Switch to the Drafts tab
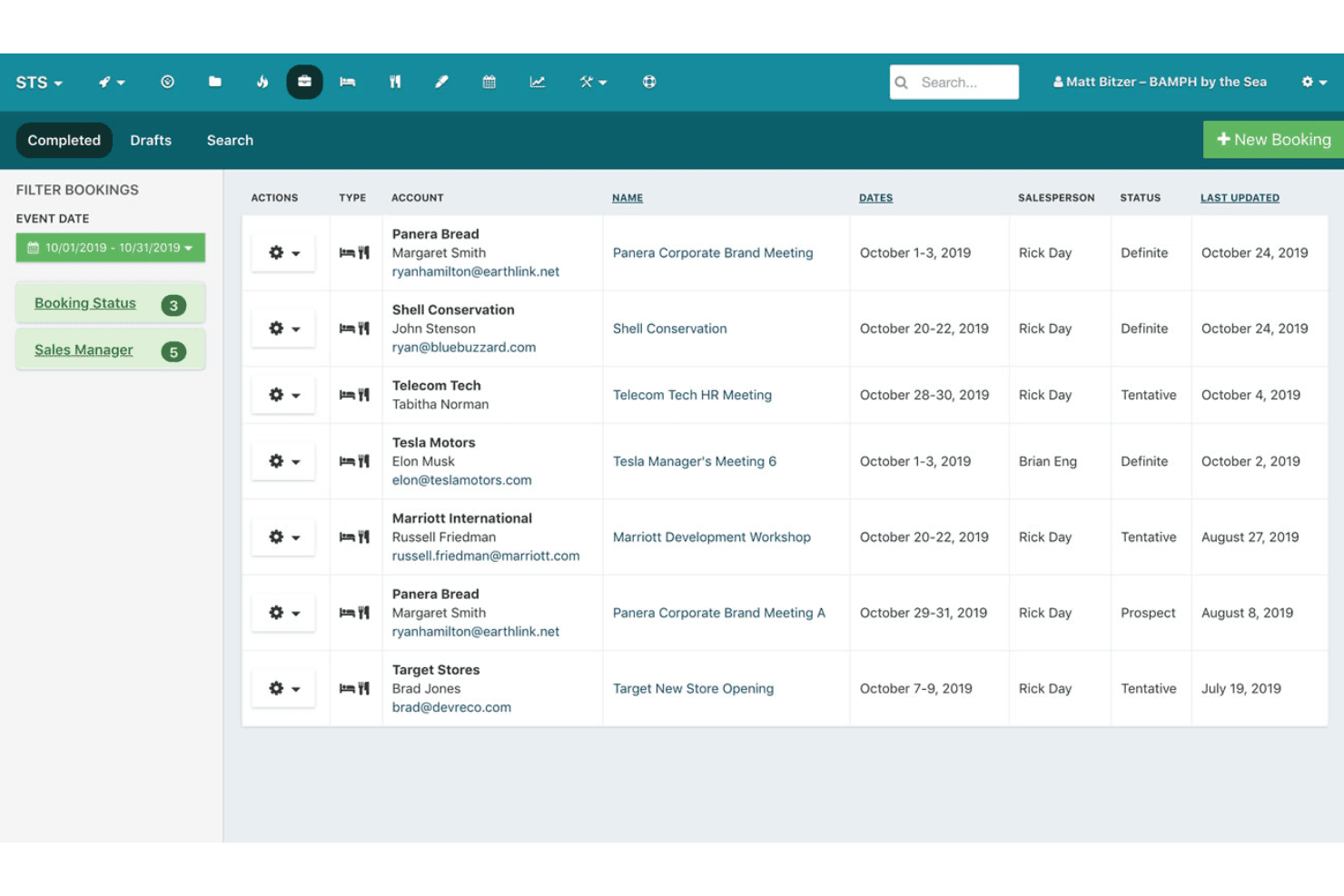The image size is (1344, 896). pyautogui.click(x=151, y=141)
